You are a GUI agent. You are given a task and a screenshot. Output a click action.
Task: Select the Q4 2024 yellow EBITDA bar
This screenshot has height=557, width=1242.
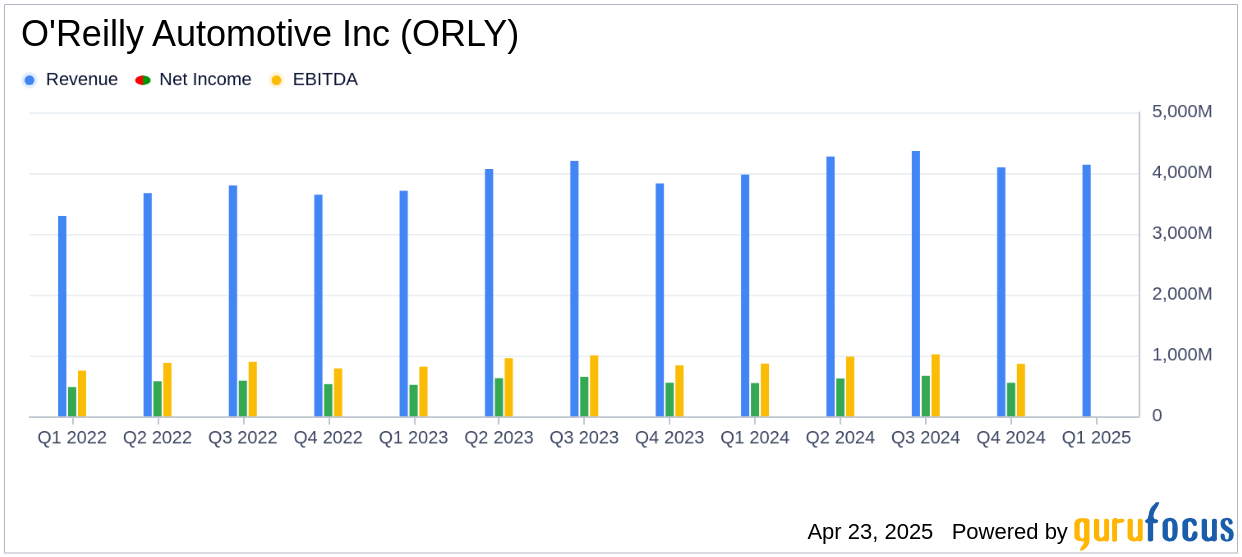1021,390
